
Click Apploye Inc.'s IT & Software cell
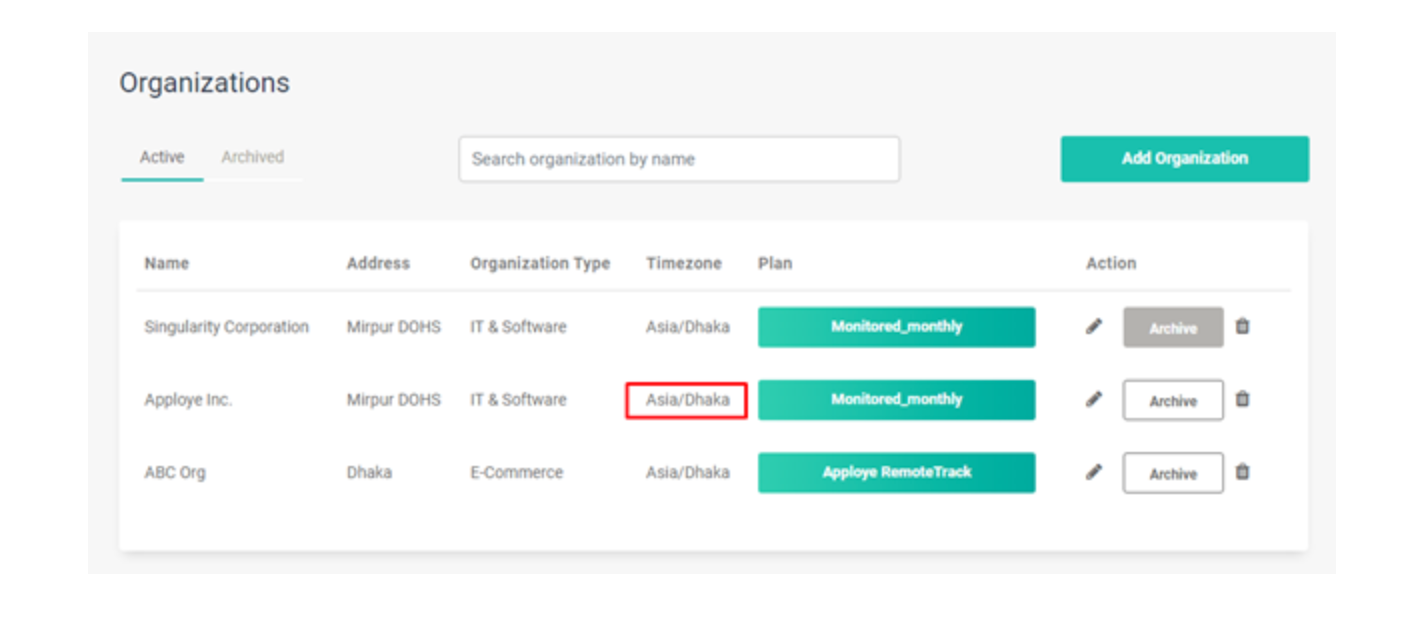click(518, 400)
